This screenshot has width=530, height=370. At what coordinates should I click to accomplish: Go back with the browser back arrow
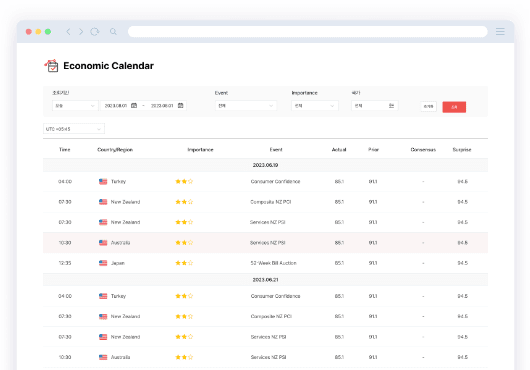(x=68, y=32)
